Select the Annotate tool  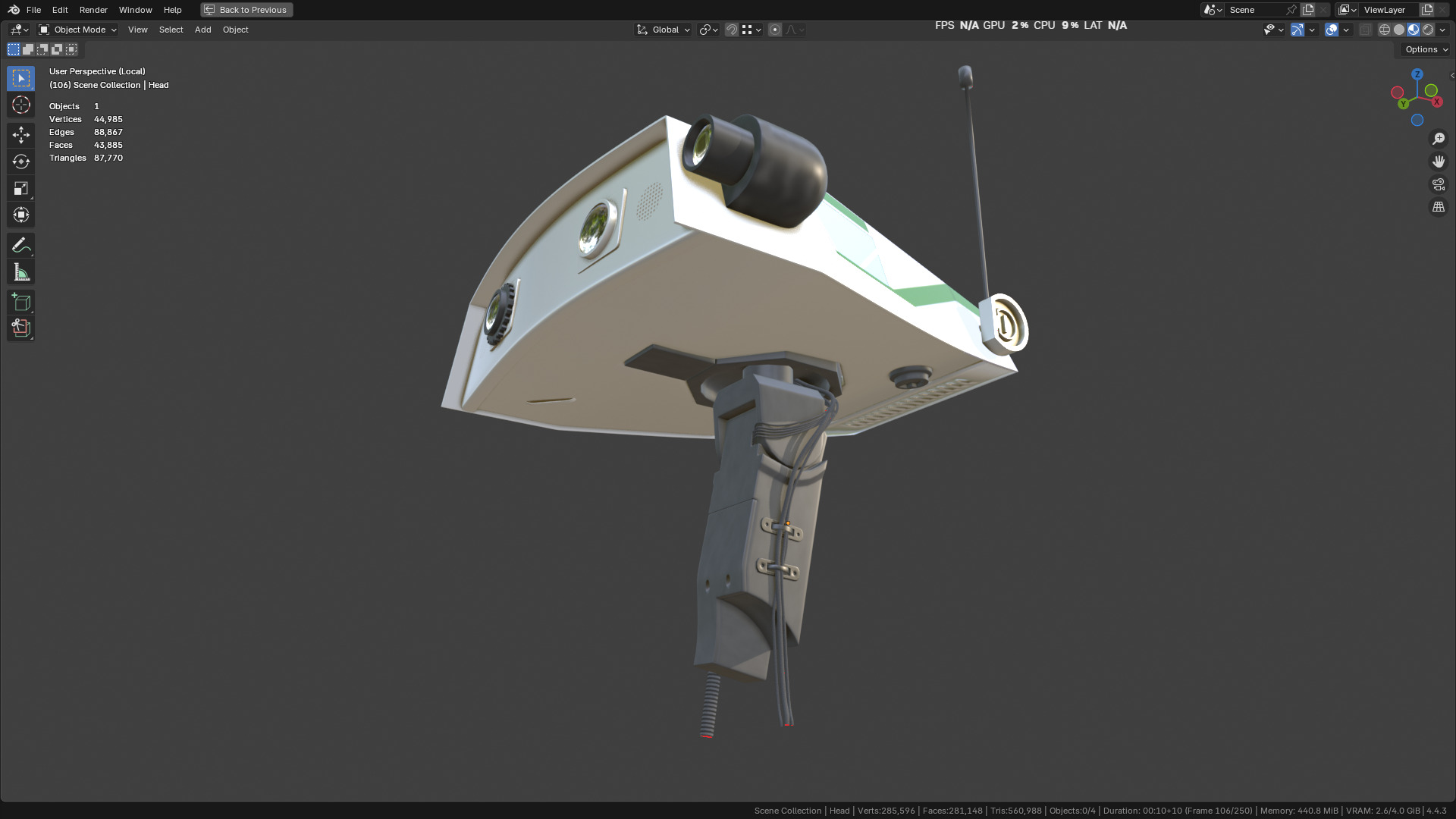[x=20, y=245]
